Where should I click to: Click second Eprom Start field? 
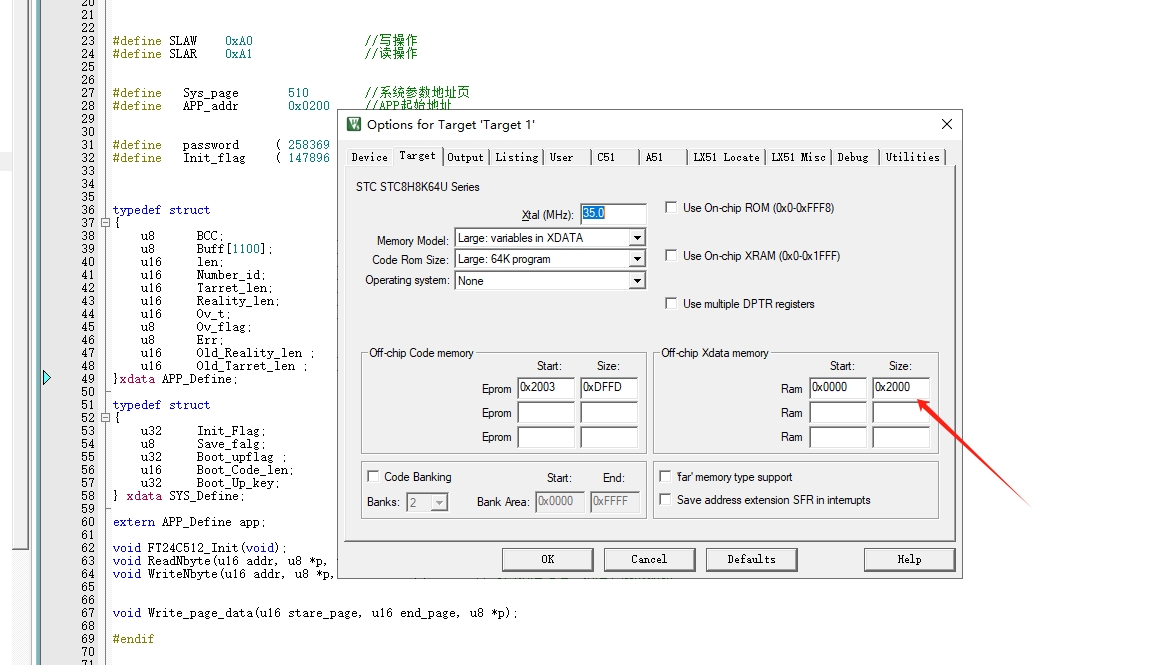click(546, 413)
